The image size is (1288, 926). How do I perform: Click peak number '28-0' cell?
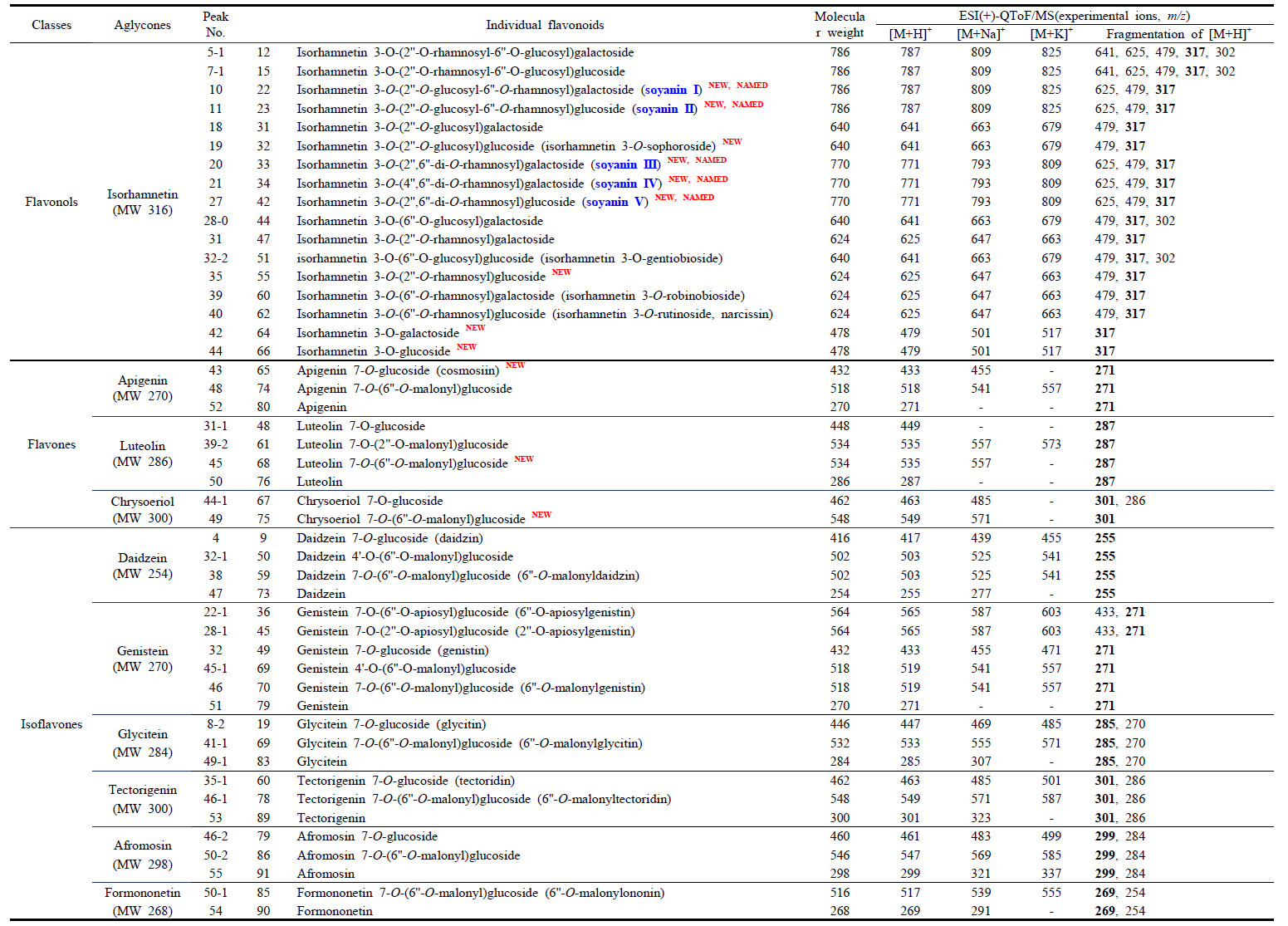[x=216, y=221]
